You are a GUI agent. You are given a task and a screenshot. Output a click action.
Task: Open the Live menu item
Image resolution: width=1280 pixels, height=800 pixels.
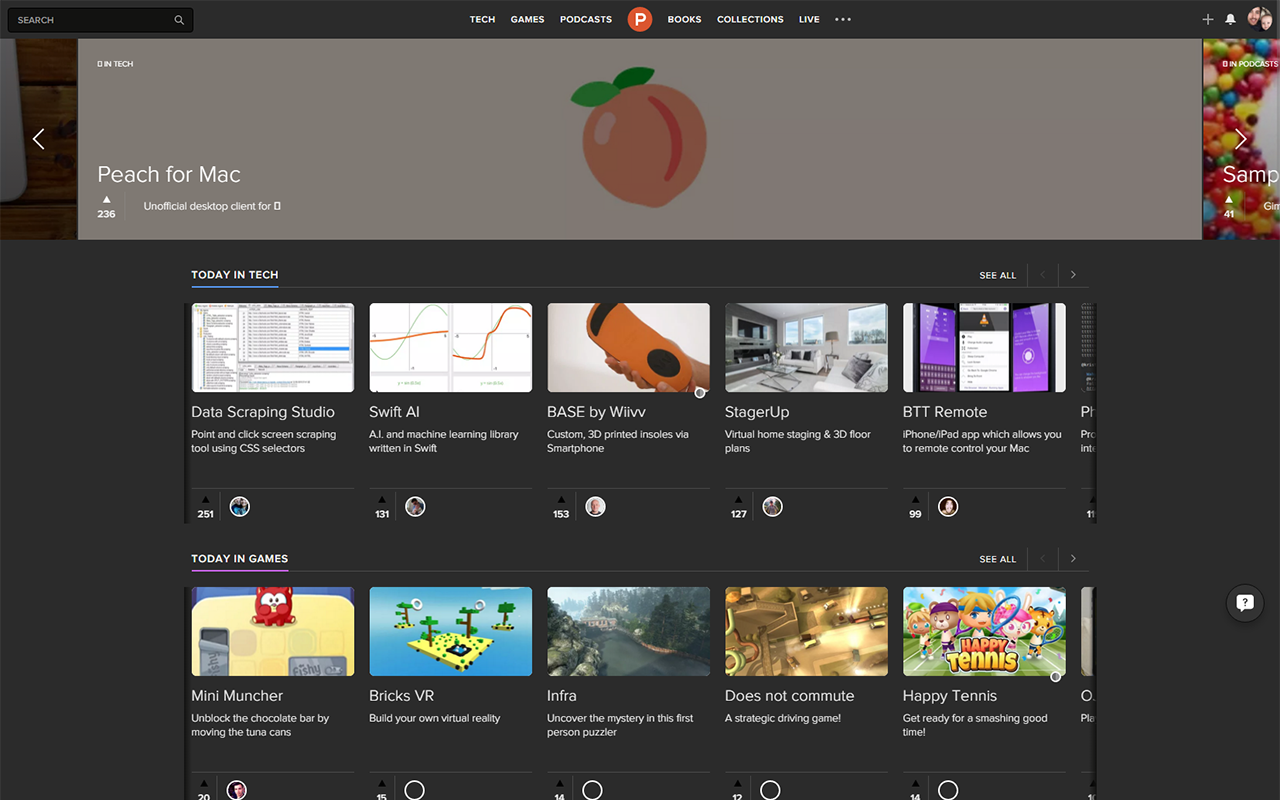809,19
